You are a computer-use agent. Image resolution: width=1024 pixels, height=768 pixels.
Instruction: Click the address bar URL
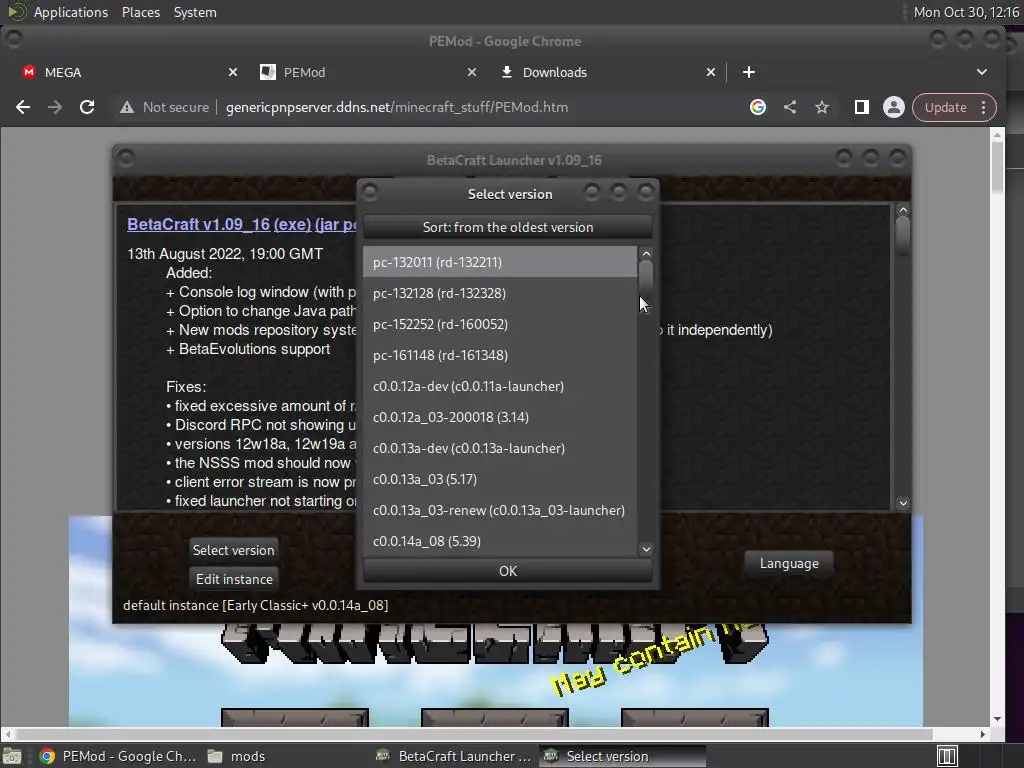pyautogui.click(x=396, y=107)
